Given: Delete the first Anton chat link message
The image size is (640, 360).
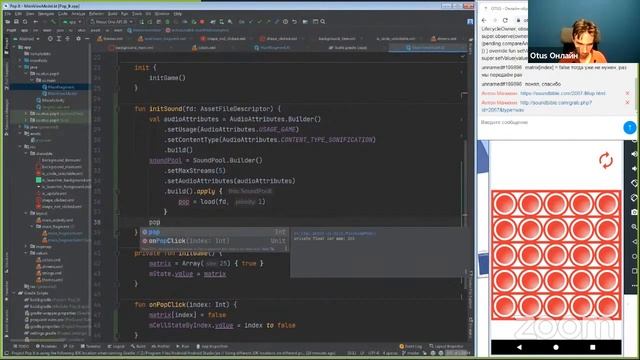Looking at the screenshot, I should click(x=627, y=93).
